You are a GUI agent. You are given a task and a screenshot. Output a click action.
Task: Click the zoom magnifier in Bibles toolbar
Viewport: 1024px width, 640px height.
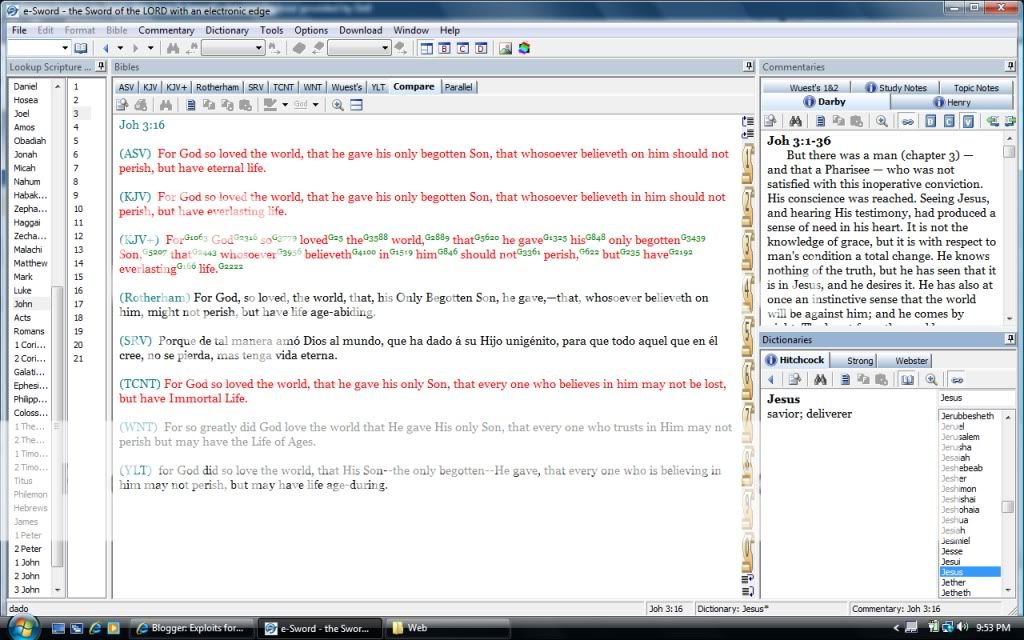click(x=338, y=104)
